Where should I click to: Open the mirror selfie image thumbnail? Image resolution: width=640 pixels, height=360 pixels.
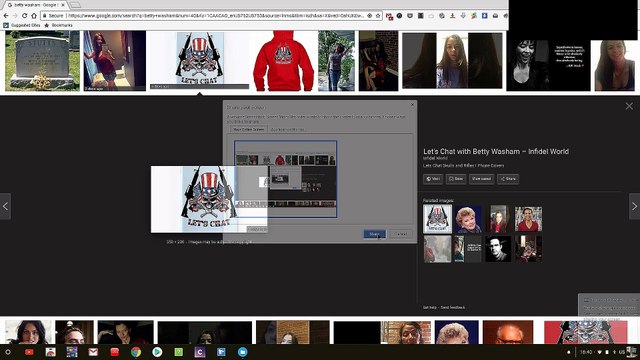click(x=115, y=61)
